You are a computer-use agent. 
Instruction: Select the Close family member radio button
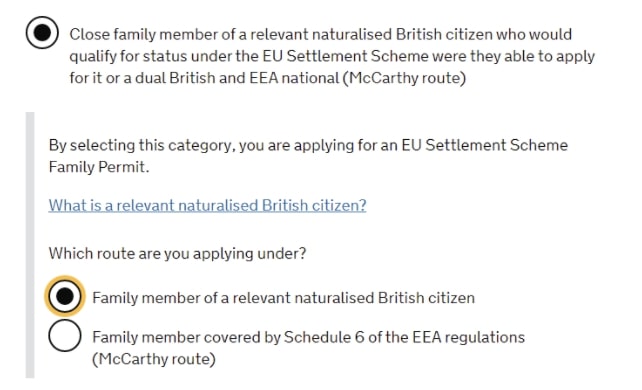pos(42,32)
